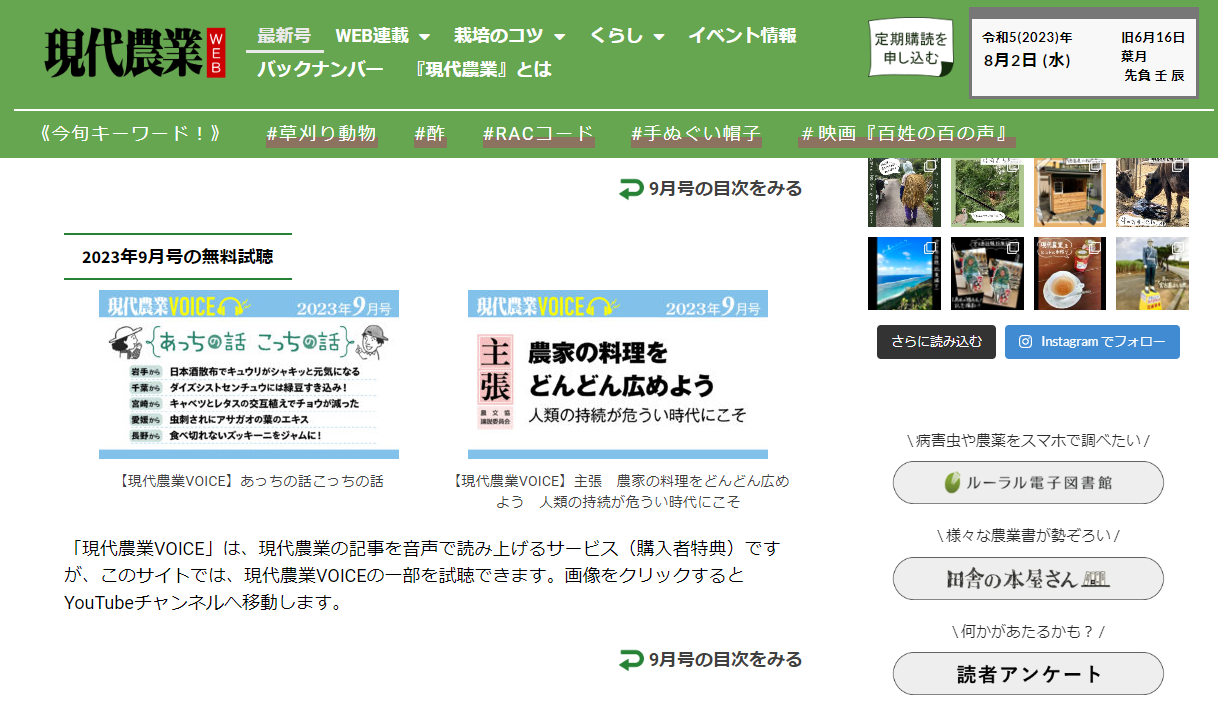Click the green return arrow beside 9月号の目次をみる
Screen dimensions: 1218x710
629,188
